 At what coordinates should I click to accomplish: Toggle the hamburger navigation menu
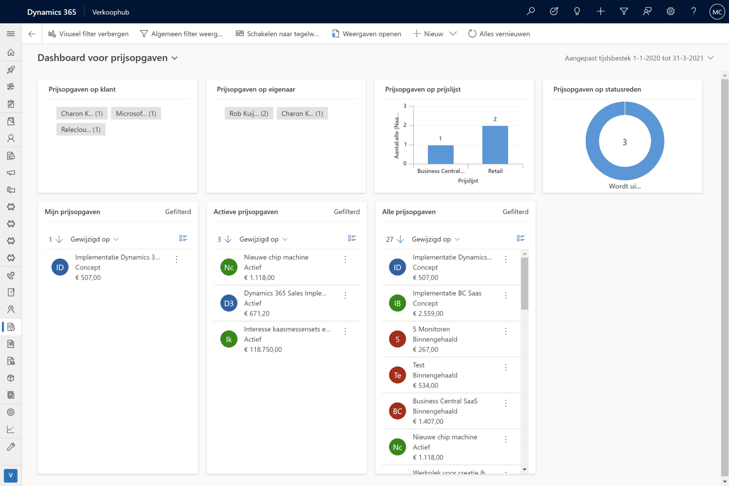pos(11,33)
